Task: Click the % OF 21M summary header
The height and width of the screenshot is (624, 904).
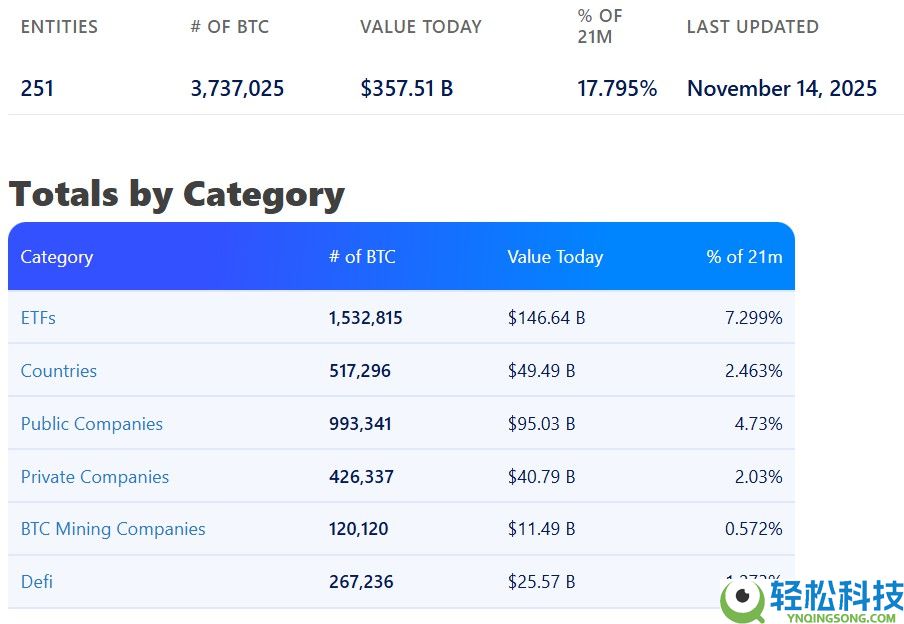Action: point(600,27)
